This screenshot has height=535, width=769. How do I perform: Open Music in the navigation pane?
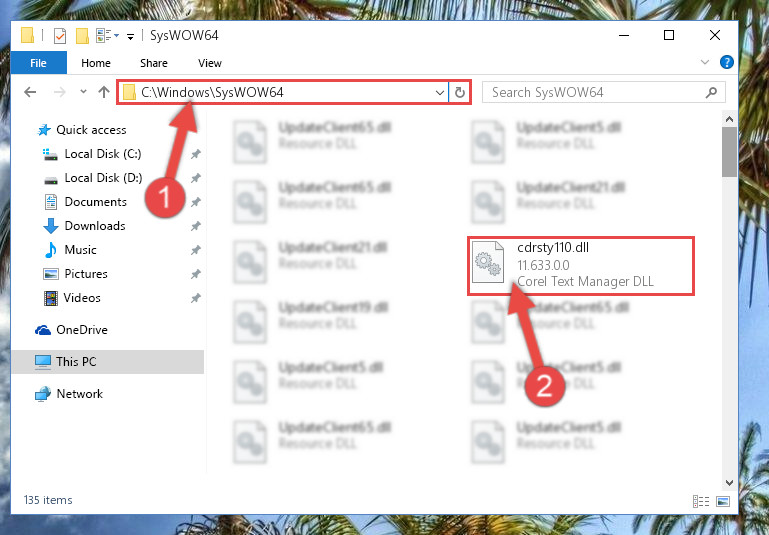click(80, 250)
